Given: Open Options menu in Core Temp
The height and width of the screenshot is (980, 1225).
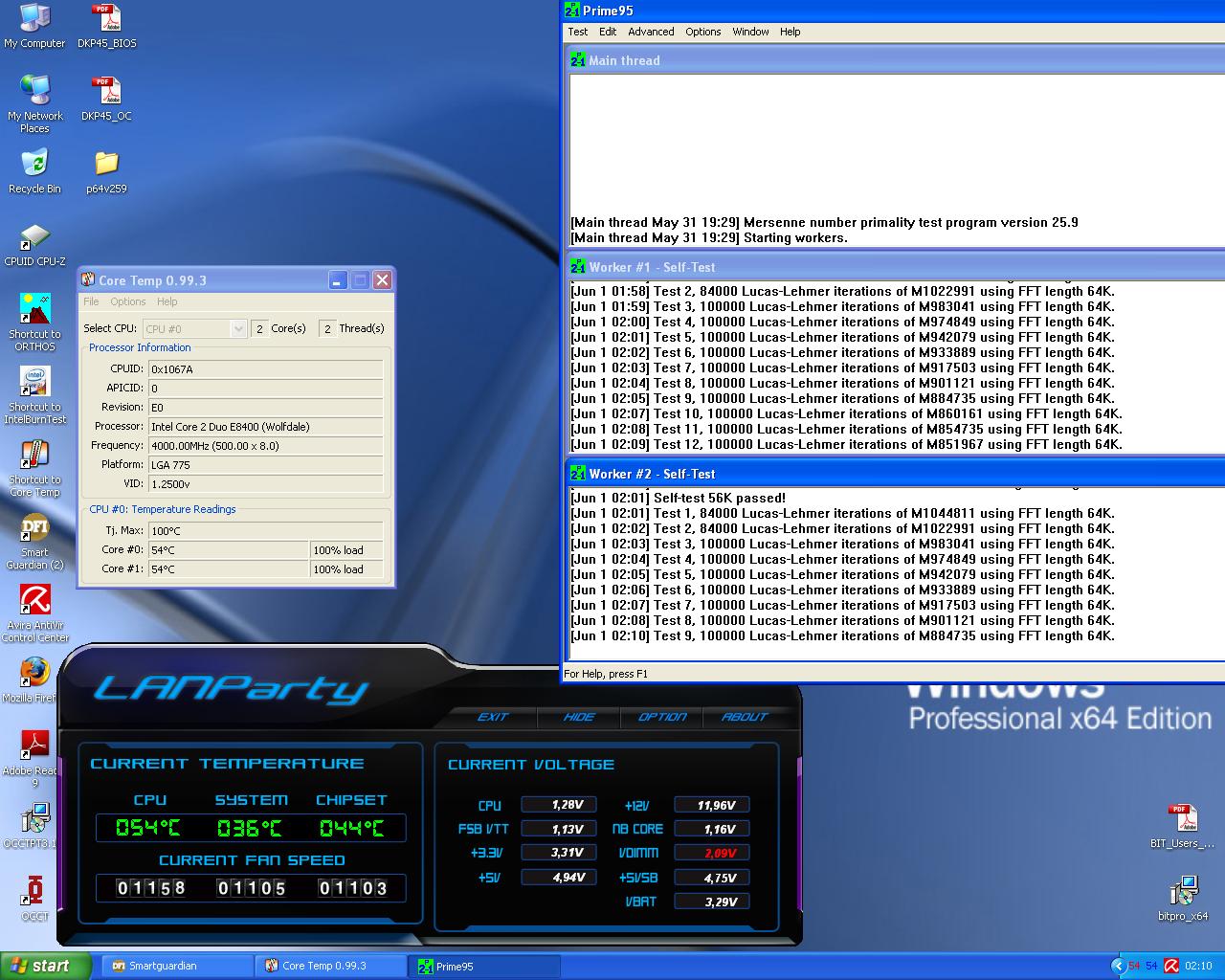Looking at the screenshot, I should (x=128, y=301).
